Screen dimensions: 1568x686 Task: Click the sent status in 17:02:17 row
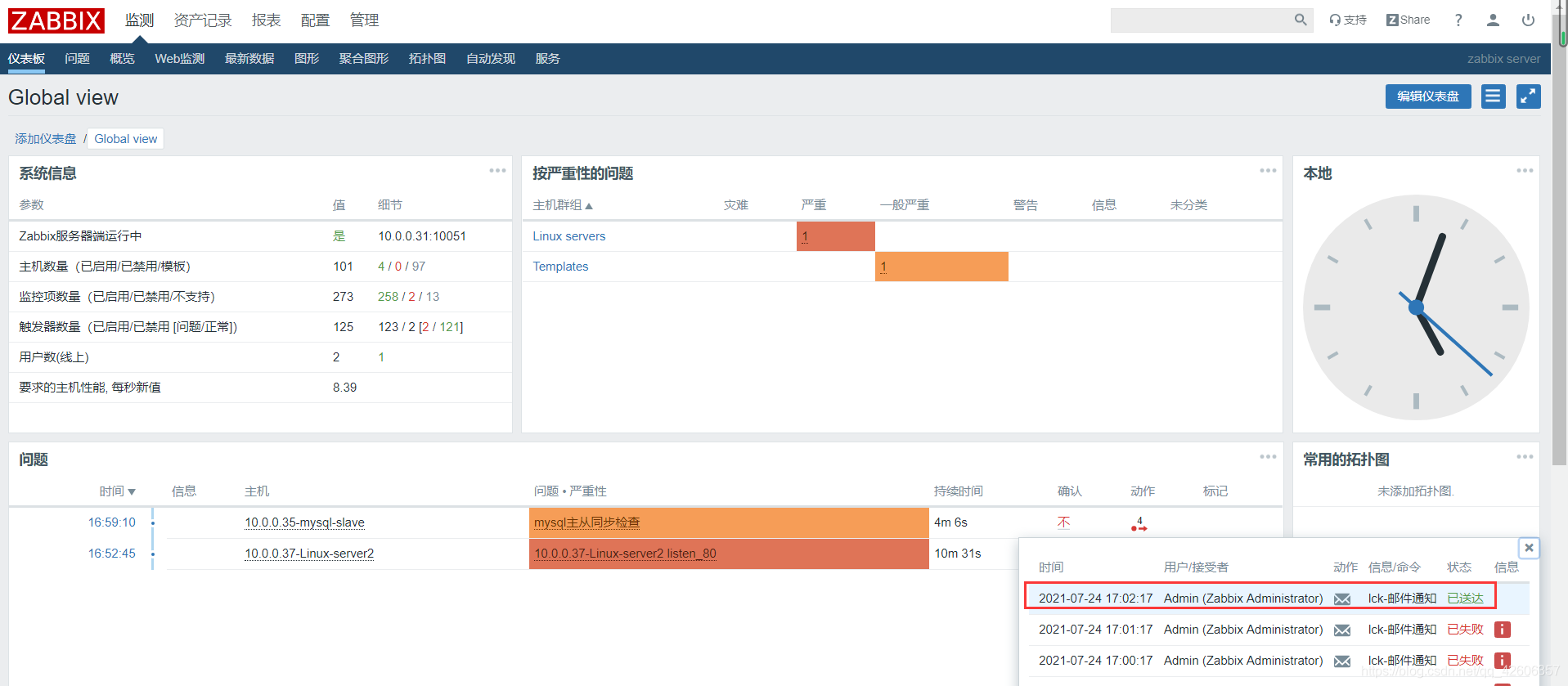click(1465, 599)
